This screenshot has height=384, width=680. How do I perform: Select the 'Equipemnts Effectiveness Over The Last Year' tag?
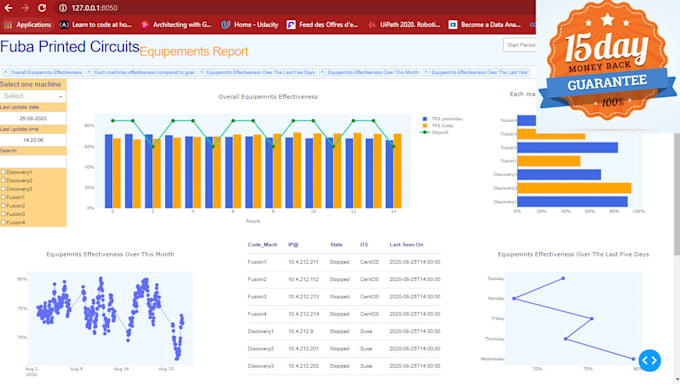[479, 72]
